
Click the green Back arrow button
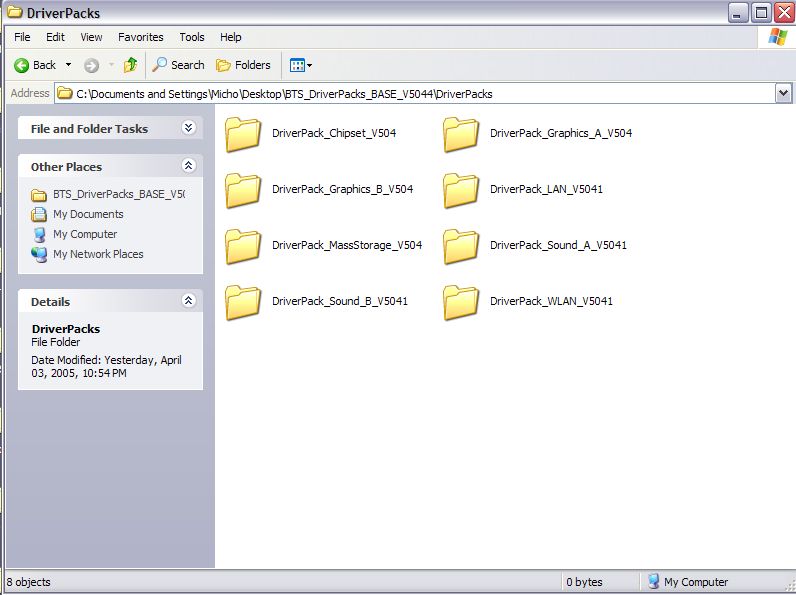click(x=21, y=65)
